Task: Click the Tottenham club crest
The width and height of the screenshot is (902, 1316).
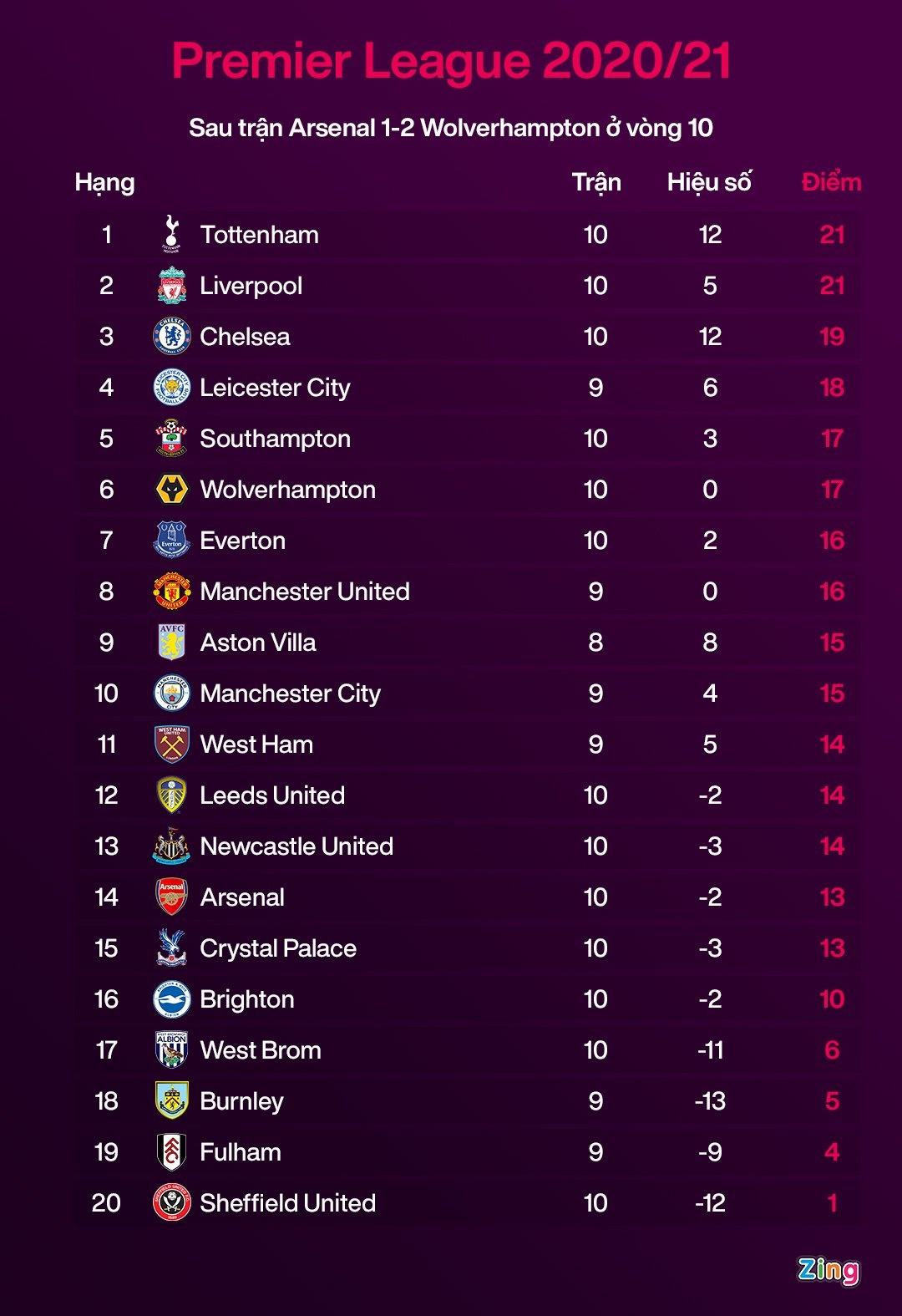Action: (x=171, y=234)
